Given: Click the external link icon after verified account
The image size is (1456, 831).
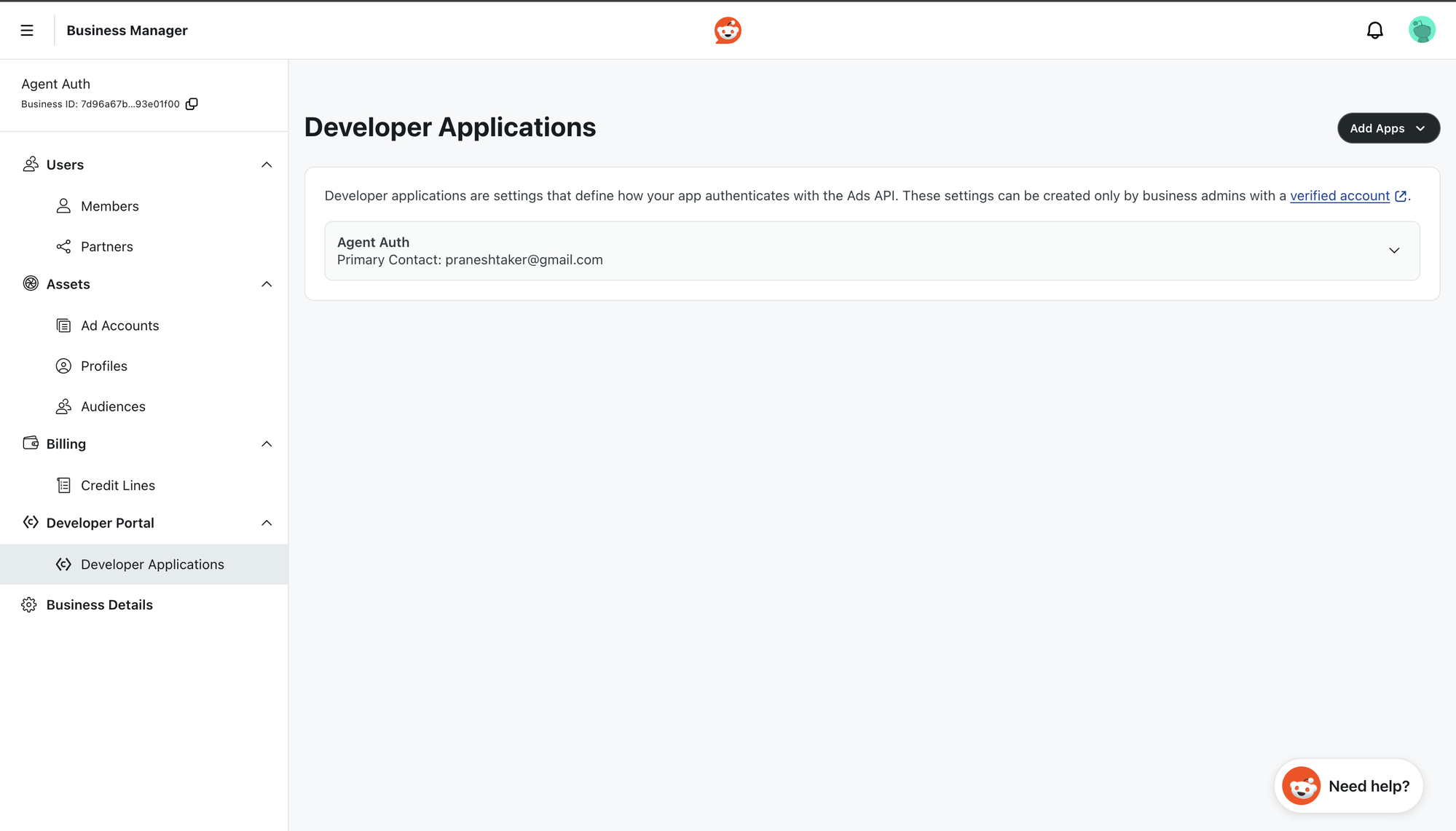Looking at the screenshot, I should point(1401,196).
